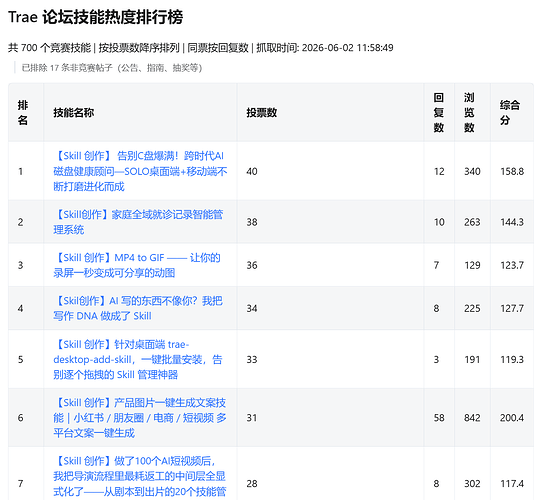The image size is (534, 500).
Task: Select vote count 34 in rank 4 row
Action: point(252,308)
